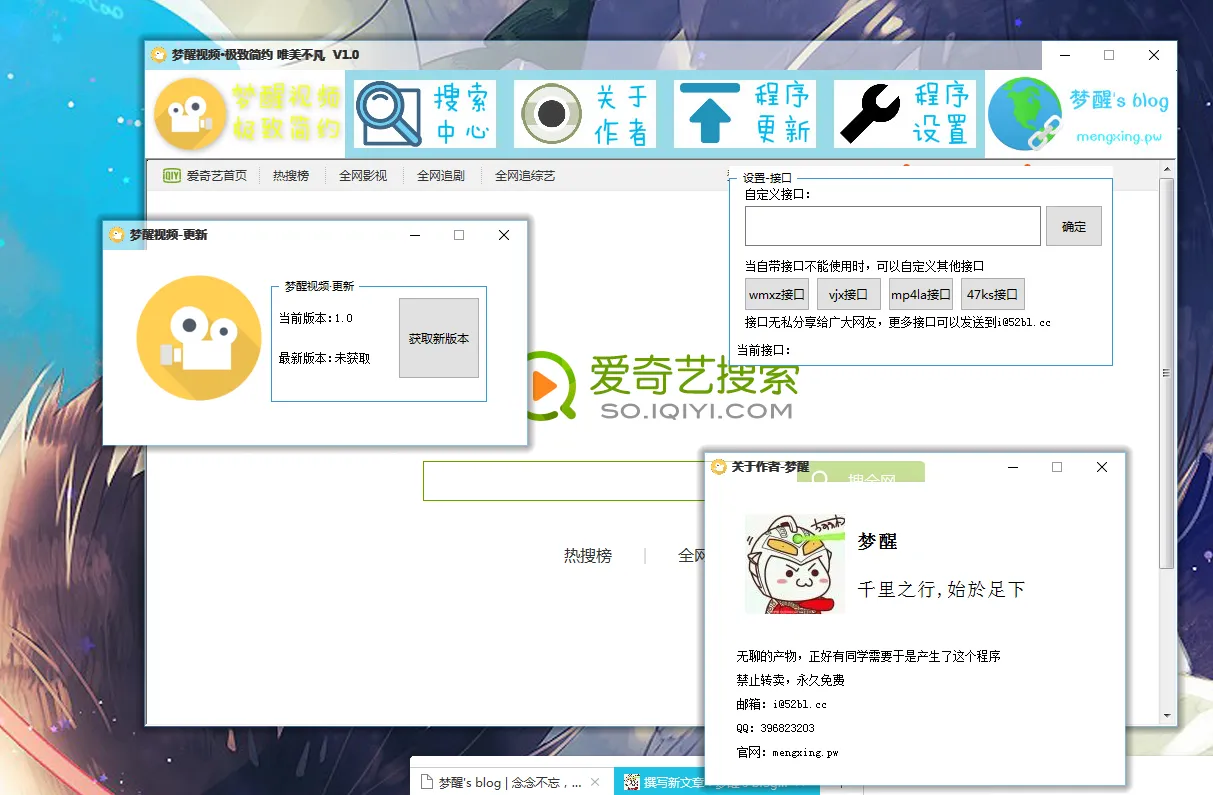This screenshot has height=795, width=1213.
Task: Click the iQIYI green logo in navigation bar
Action: (x=171, y=176)
